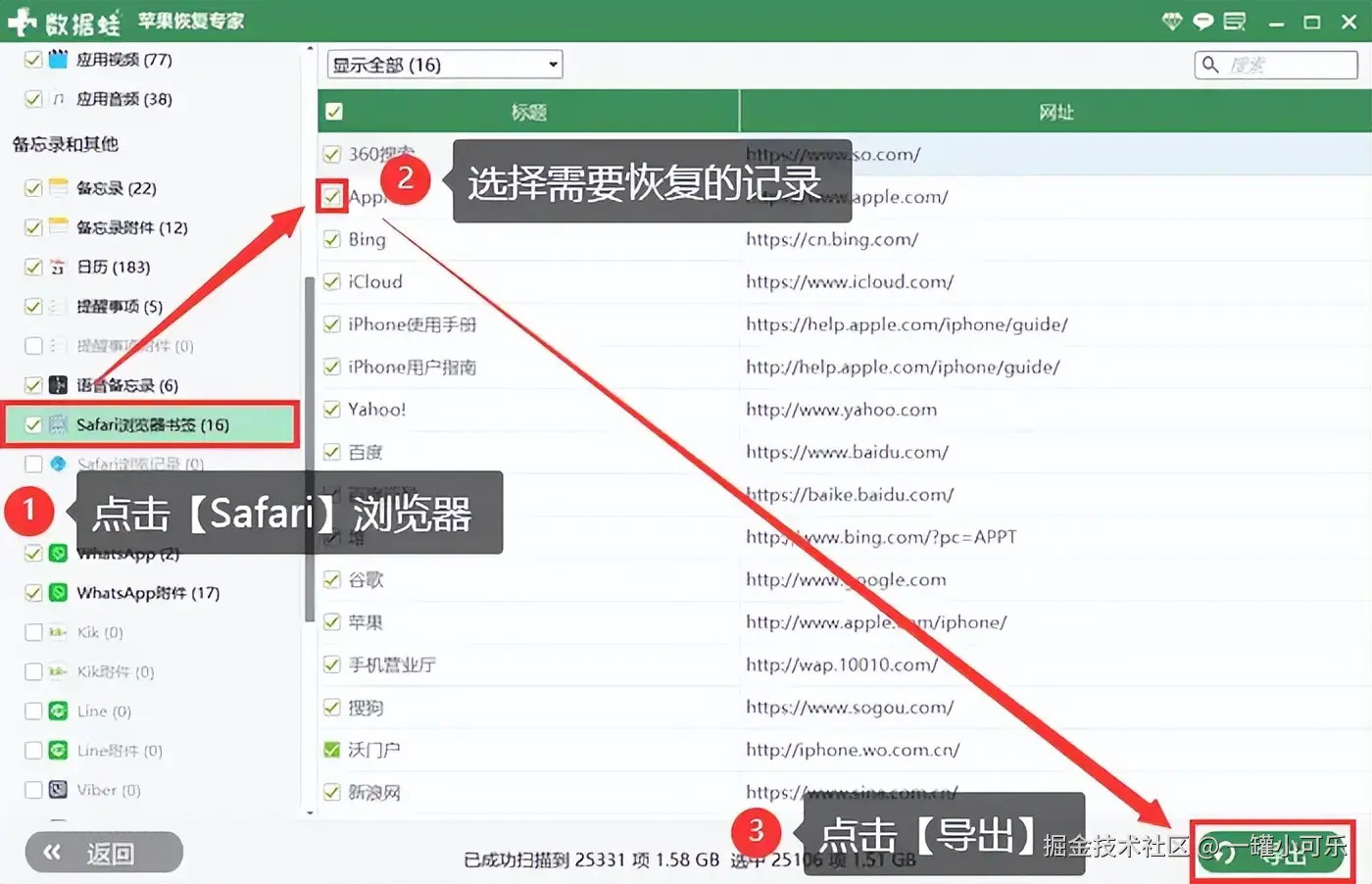Click the https://www.baidu.com/ URL cell
Image resolution: width=1372 pixels, height=884 pixels.
tap(847, 452)
